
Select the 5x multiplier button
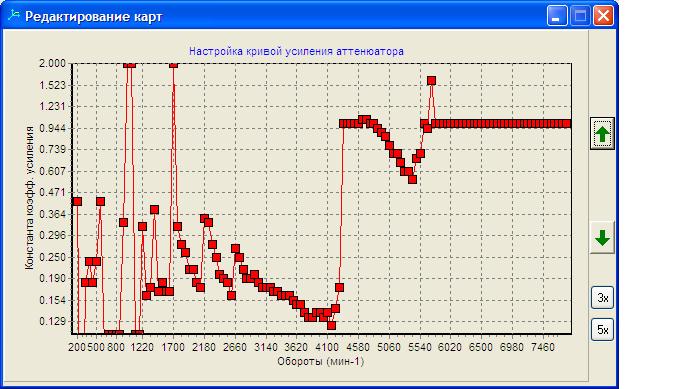602,330
